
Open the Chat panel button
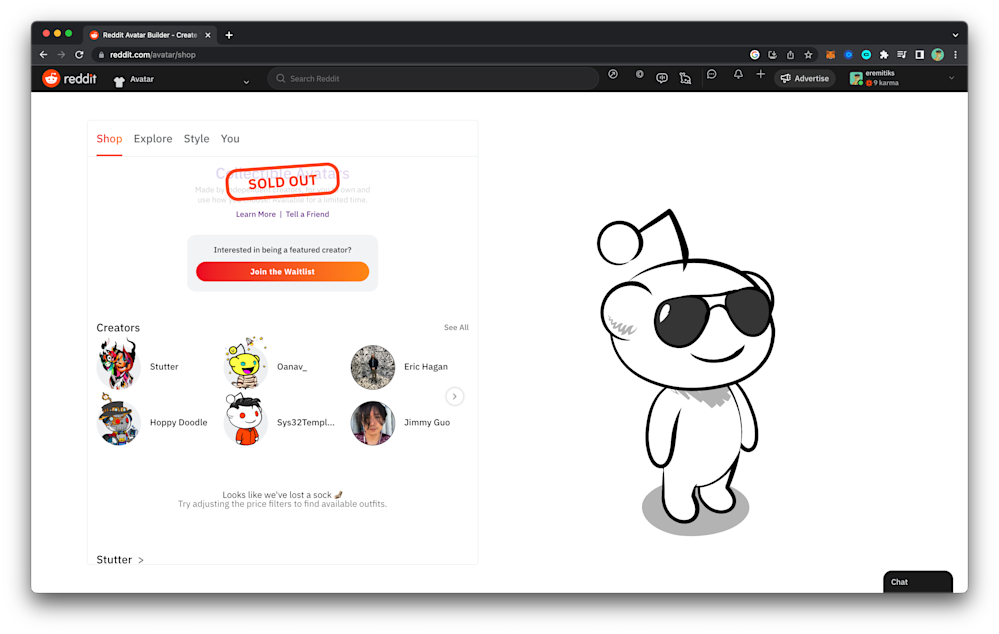(917, 582)
